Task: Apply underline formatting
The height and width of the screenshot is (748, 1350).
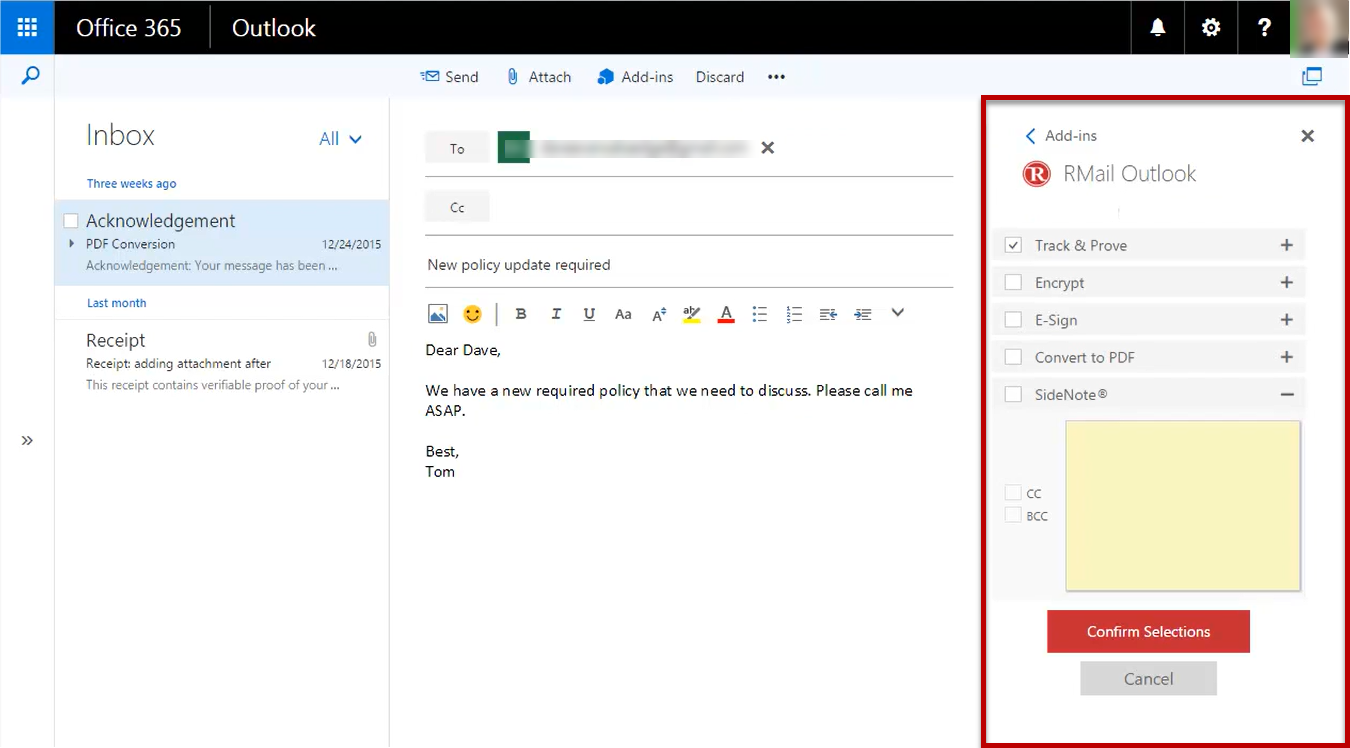Action: (x=589, y=313)
